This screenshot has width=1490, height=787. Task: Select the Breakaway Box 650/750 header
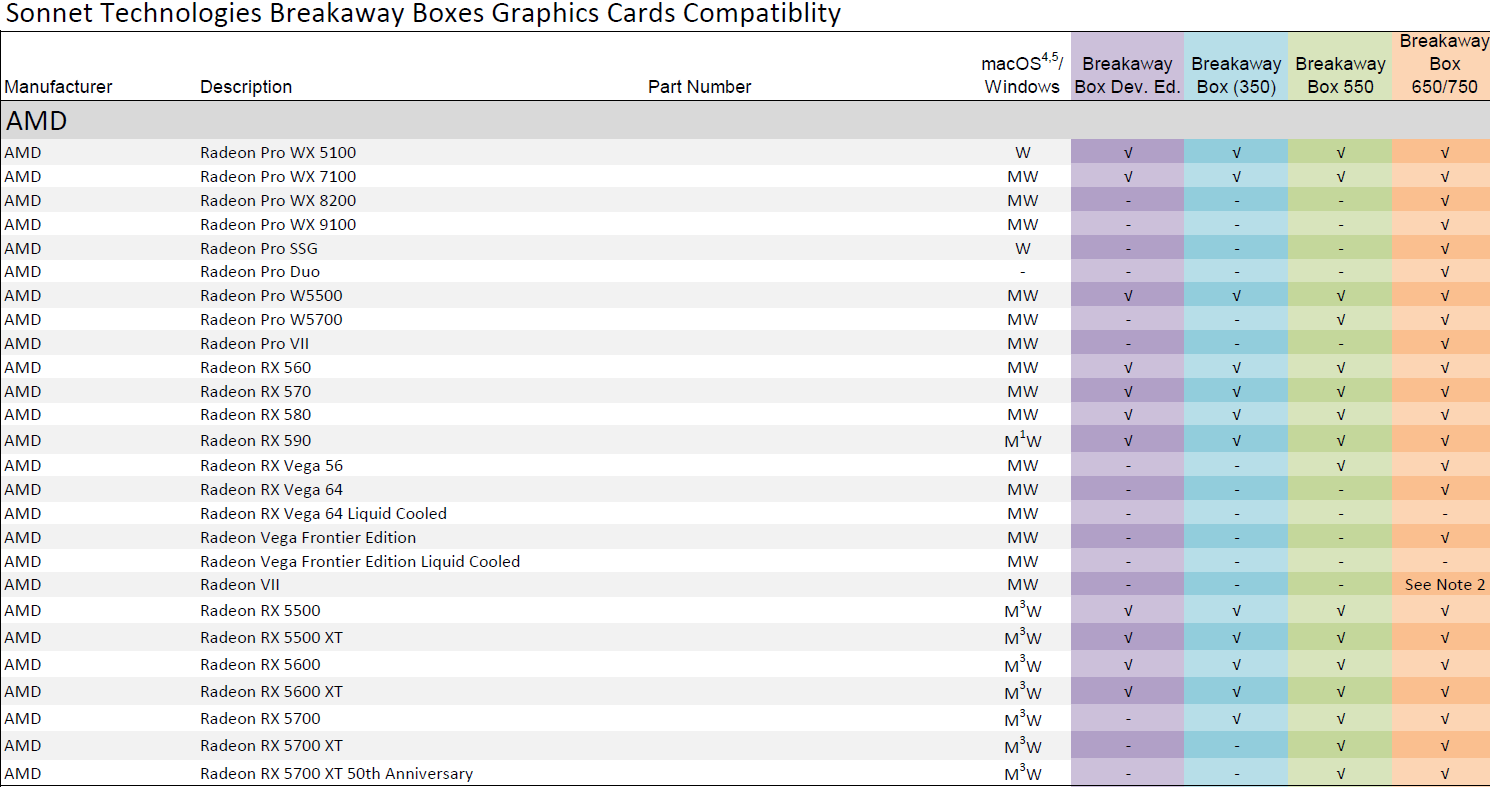pos(1444,64)
